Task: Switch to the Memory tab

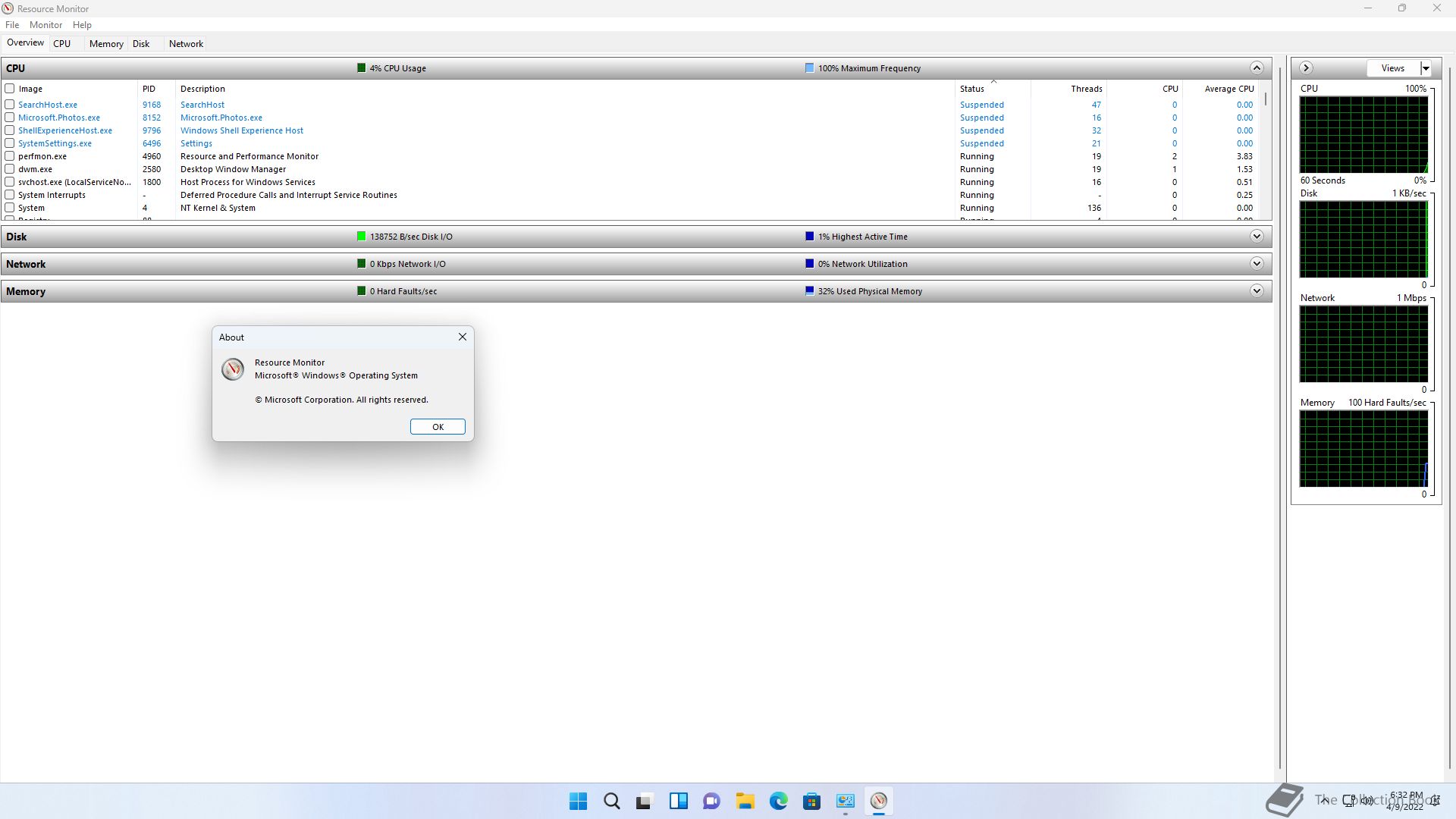Action: click(106, 44)
